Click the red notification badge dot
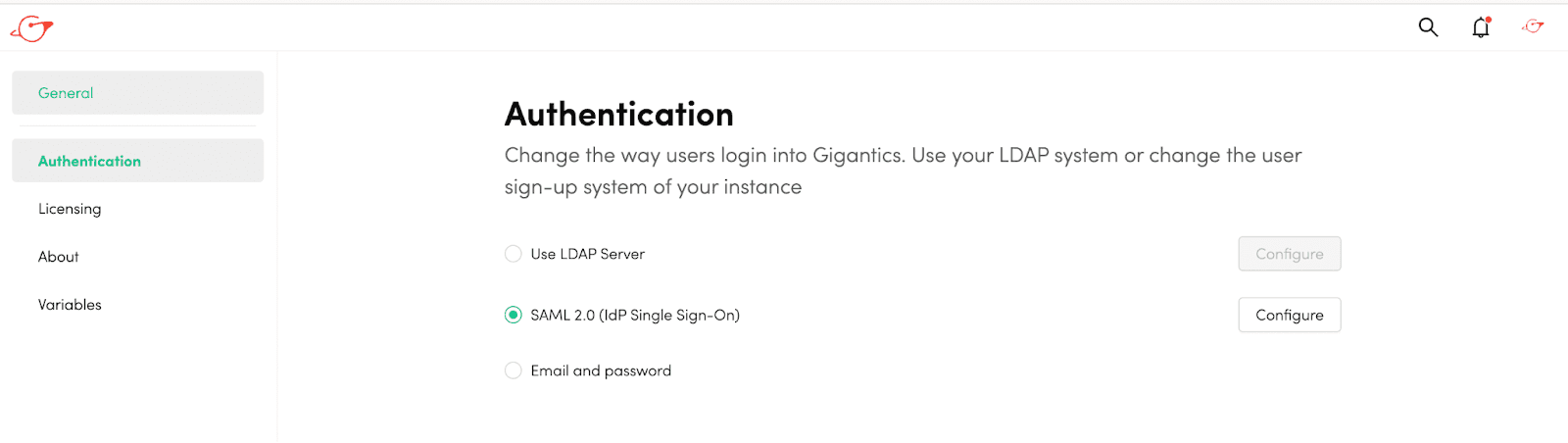Viewport: 1568px width, 443px height. (1488, 20)
